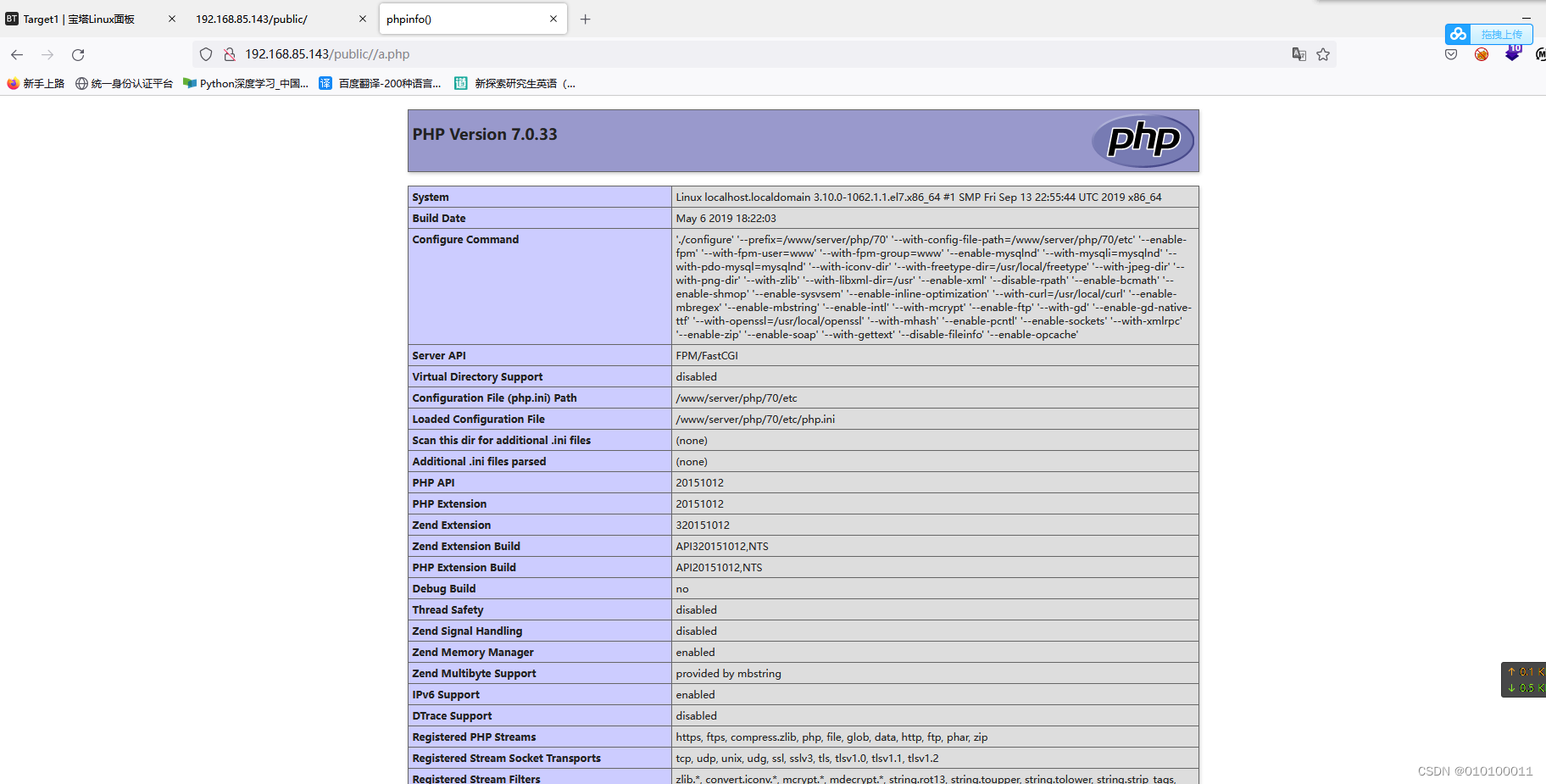The width and height of the screenshot is (1546, 784).
Task: Click the Thread Safety label
Action: pos(448,610)
